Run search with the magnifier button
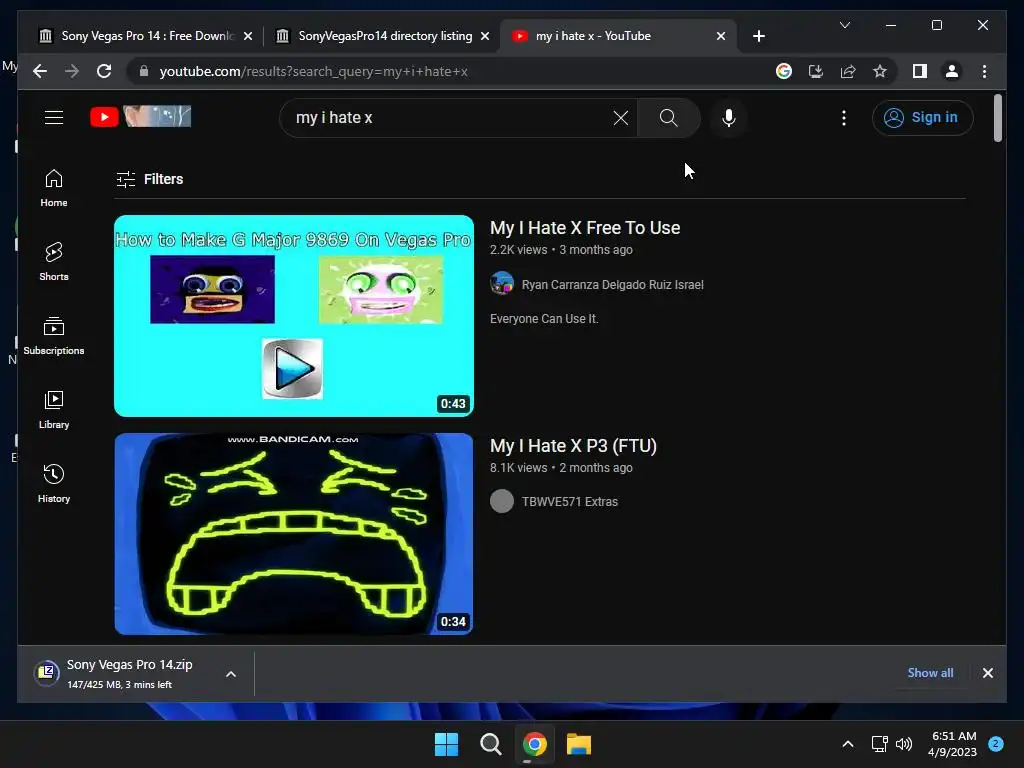The image size is (1024, 768). pos(668,118)
